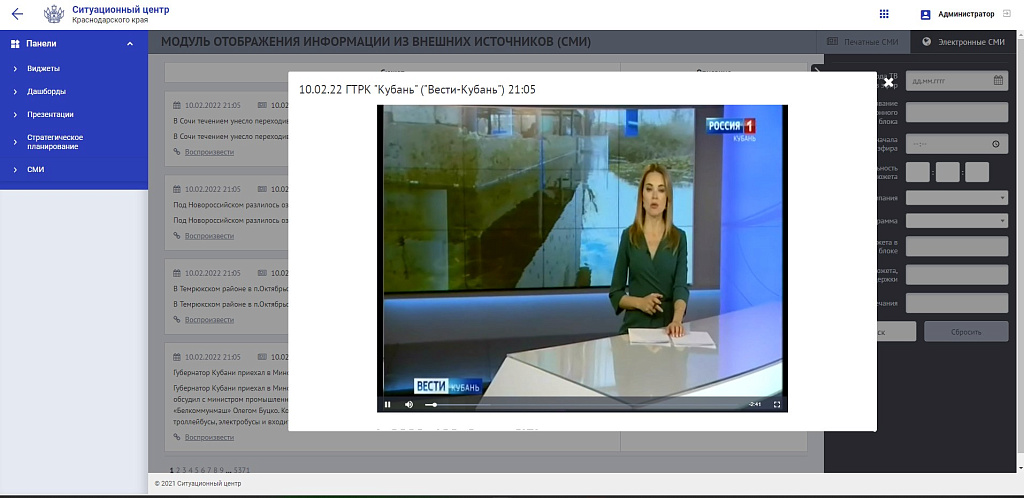Click the first Воспроизвести link

pyautogui.click(x=209, y=152)
